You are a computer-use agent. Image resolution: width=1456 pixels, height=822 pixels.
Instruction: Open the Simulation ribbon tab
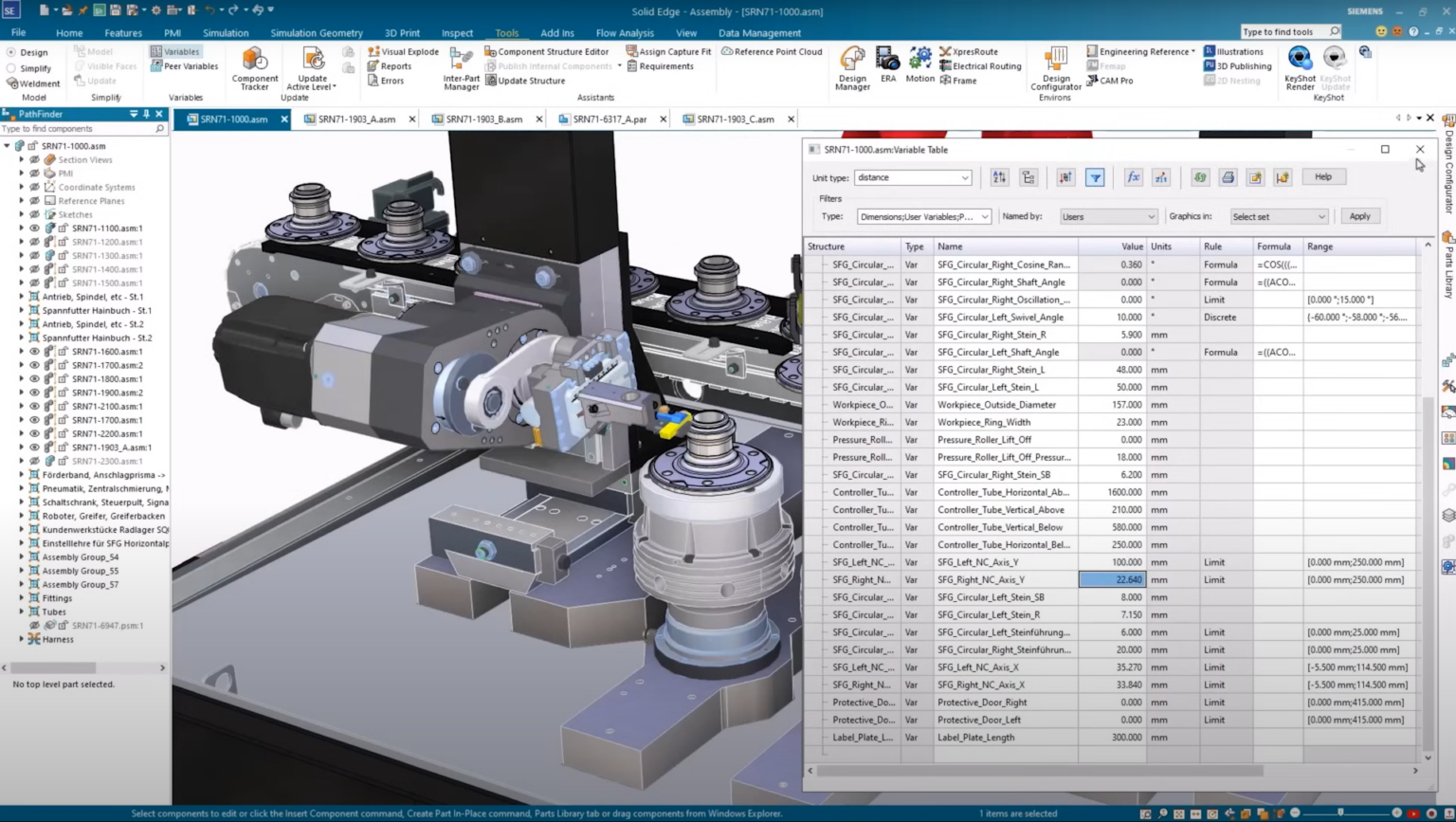pyautogui.click(x=227, y=32)
